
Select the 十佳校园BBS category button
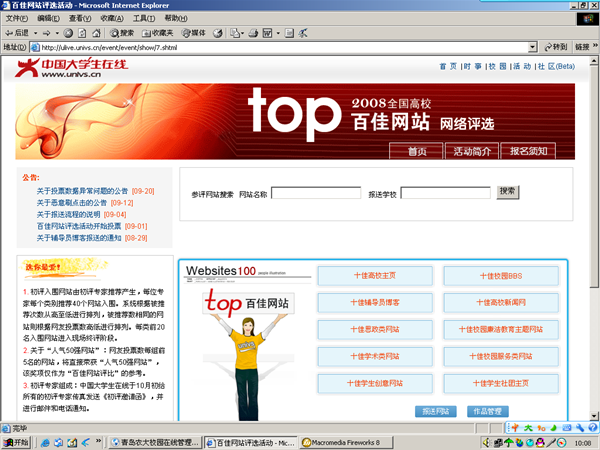501,276
